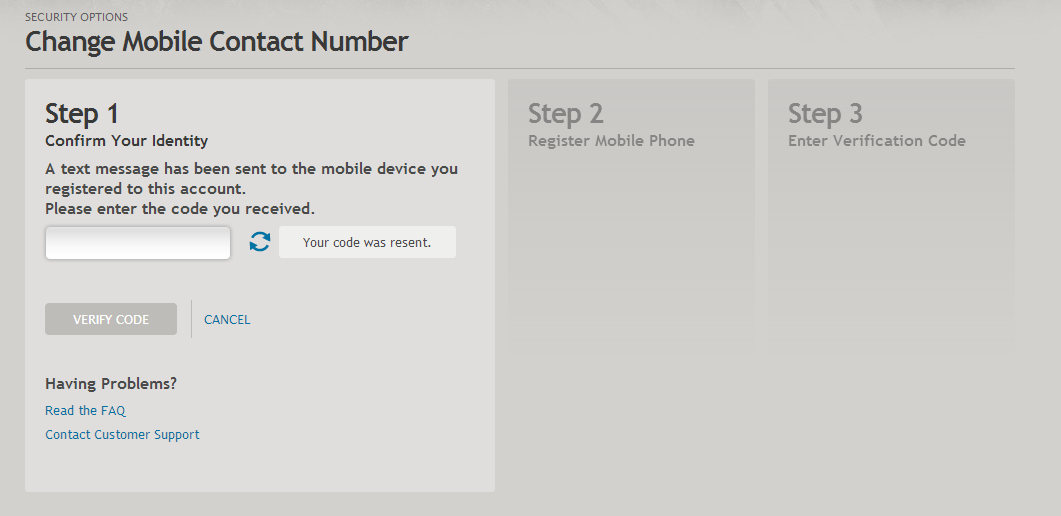This screenshot has height=516, width=1061.
Task: Click the 'Please enter the code you received' text
Action: (180, 208)
